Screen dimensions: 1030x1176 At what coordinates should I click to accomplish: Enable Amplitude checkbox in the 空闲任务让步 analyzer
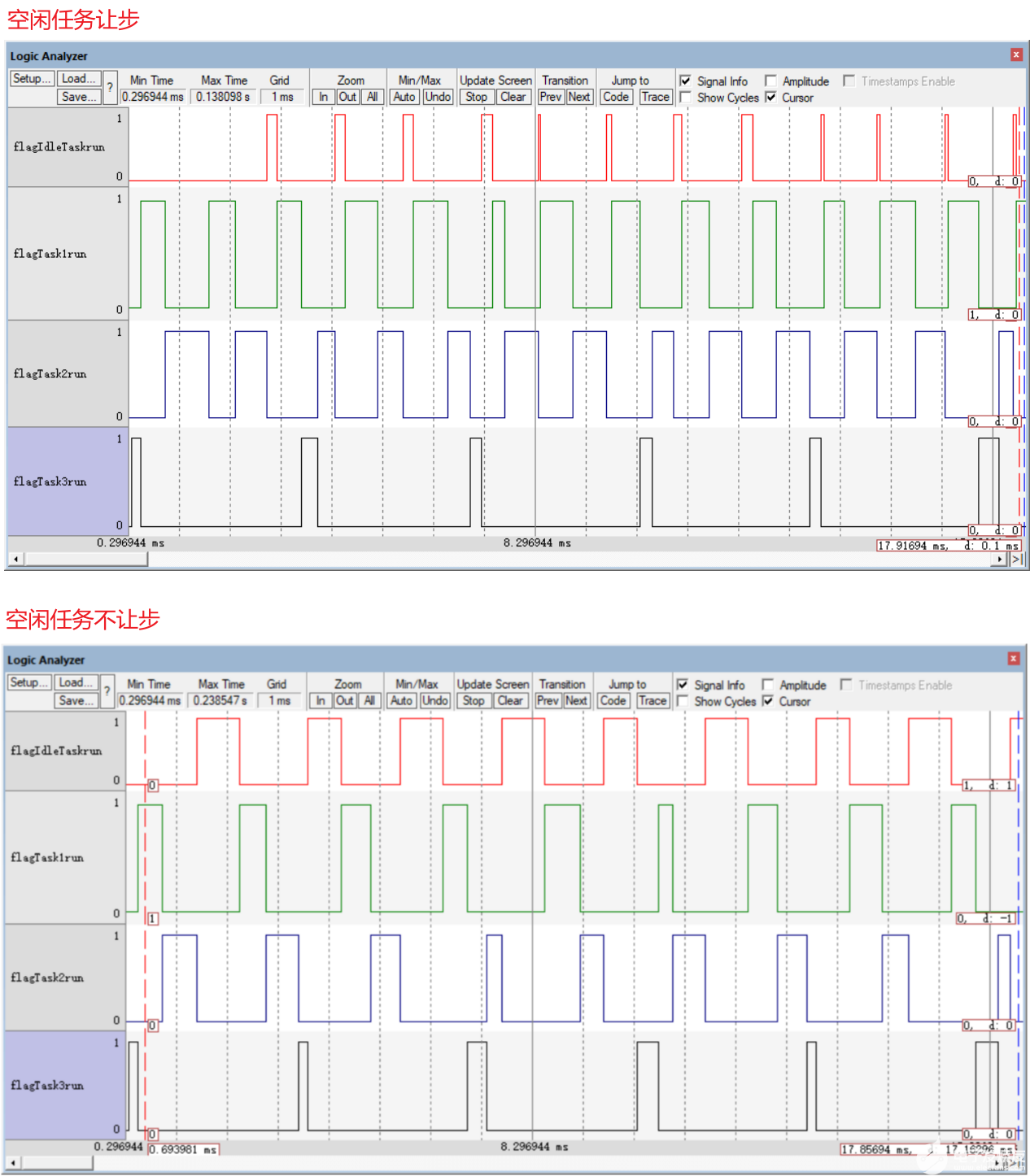[x=770, y=81]
